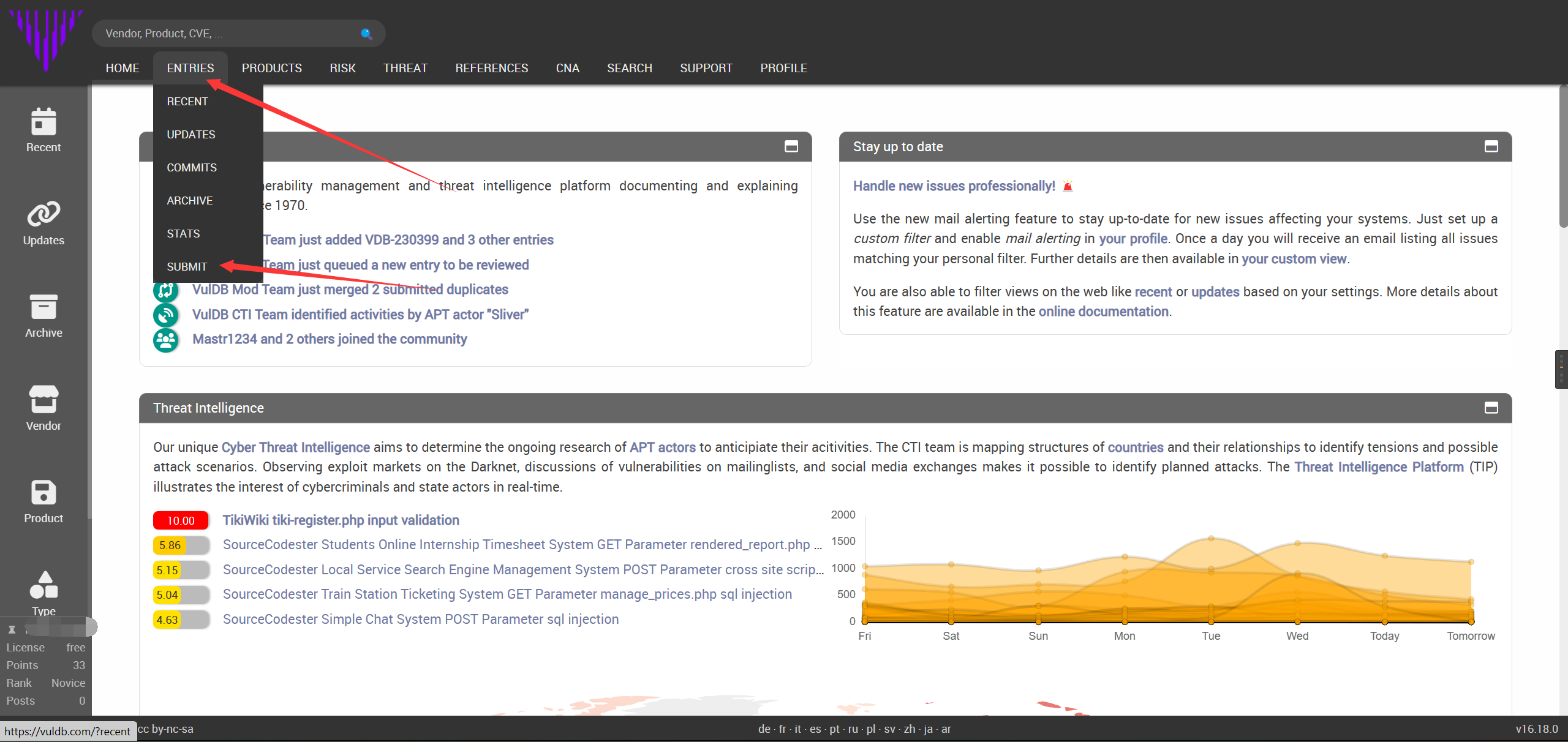Open the HOME menu
This screenshot has height=742, width=1568.
[123, 68]
